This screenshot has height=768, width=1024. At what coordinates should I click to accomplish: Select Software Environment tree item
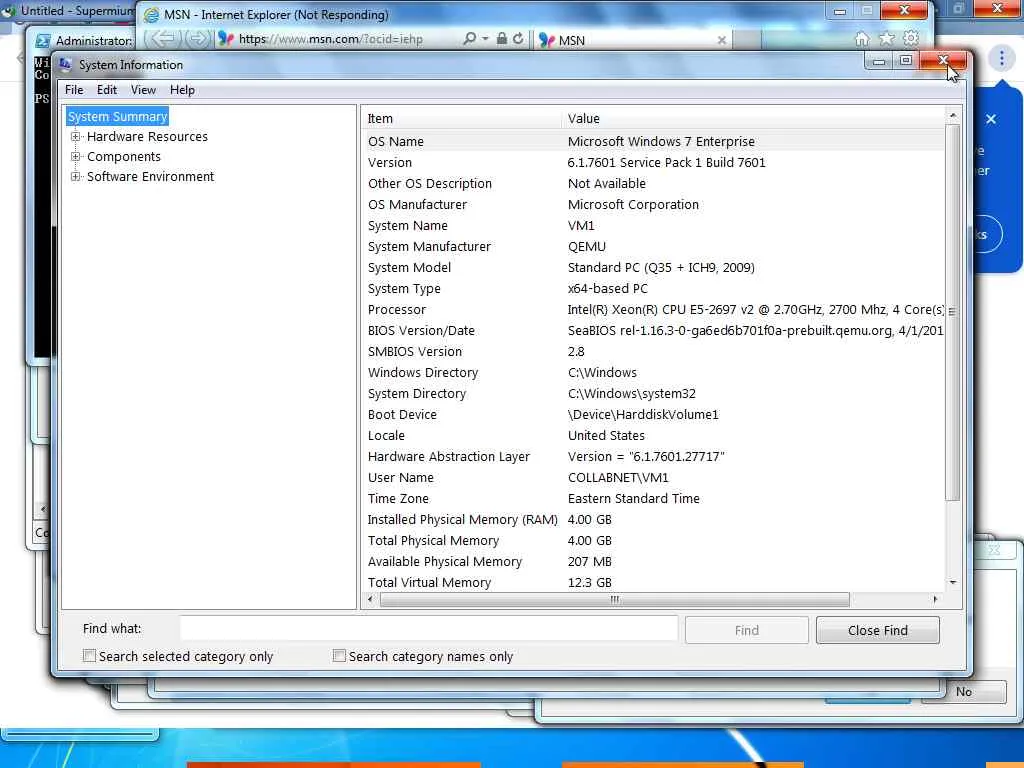[150, 176]
